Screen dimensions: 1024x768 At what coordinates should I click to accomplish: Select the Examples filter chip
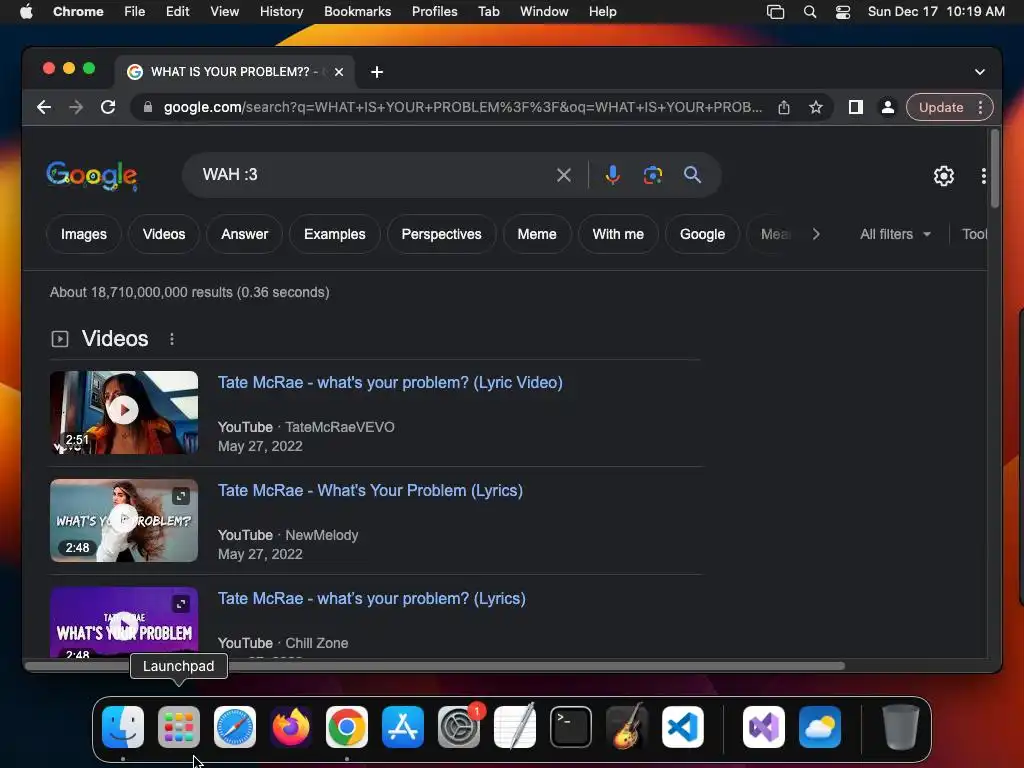click(334, 234)
